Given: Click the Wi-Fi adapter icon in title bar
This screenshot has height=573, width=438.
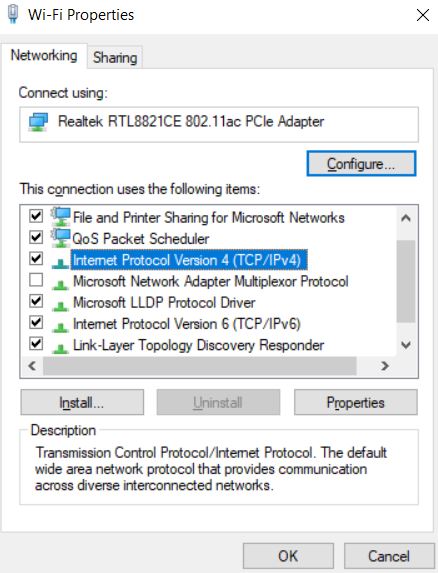Looking at the screenshot, I should point(13,14).
